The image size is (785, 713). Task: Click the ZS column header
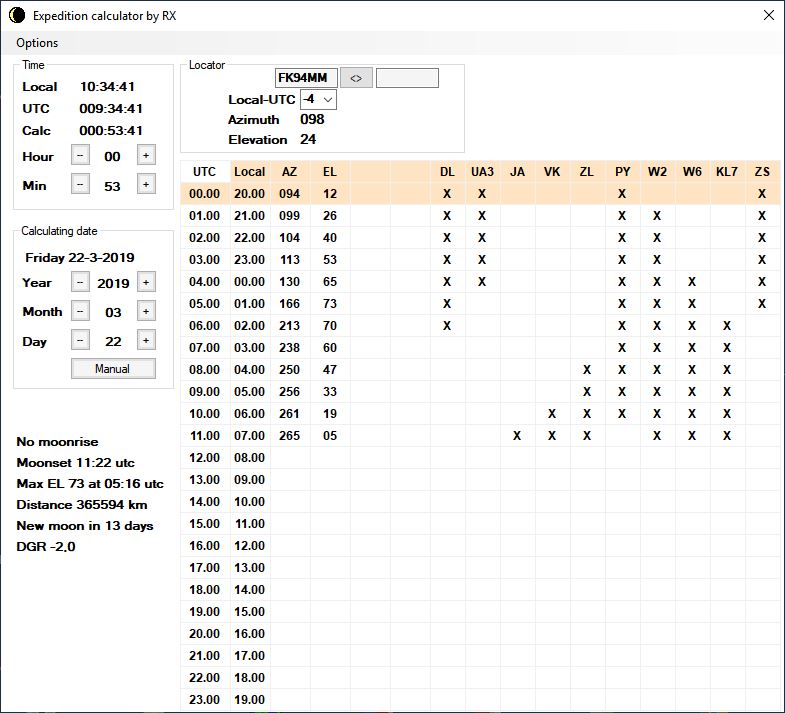[762, 171]
